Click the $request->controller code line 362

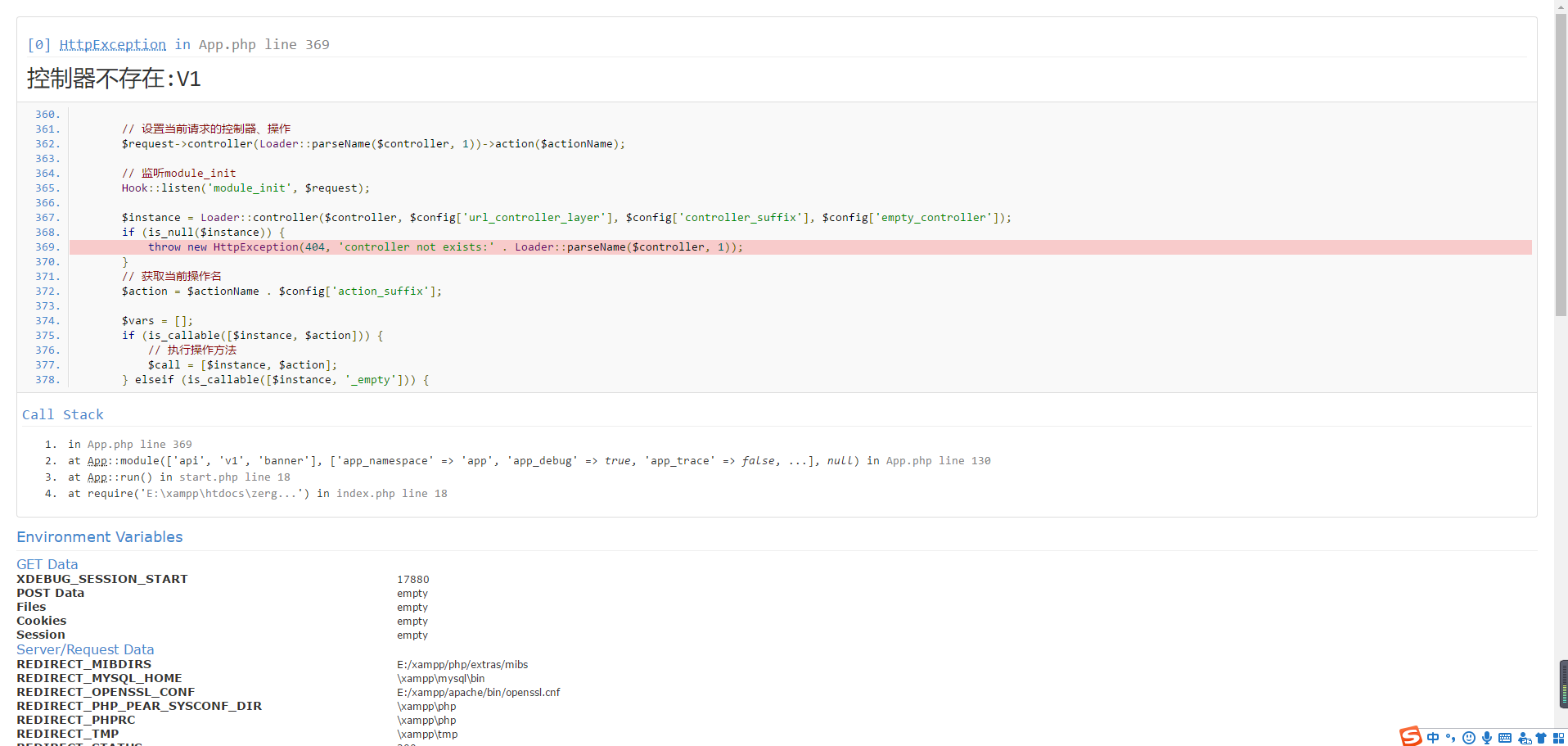coord(373,144)
